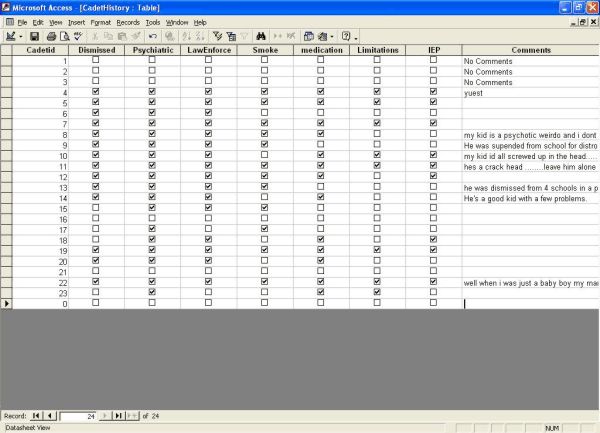Run Spelling check icon

(x=78, y=36)
